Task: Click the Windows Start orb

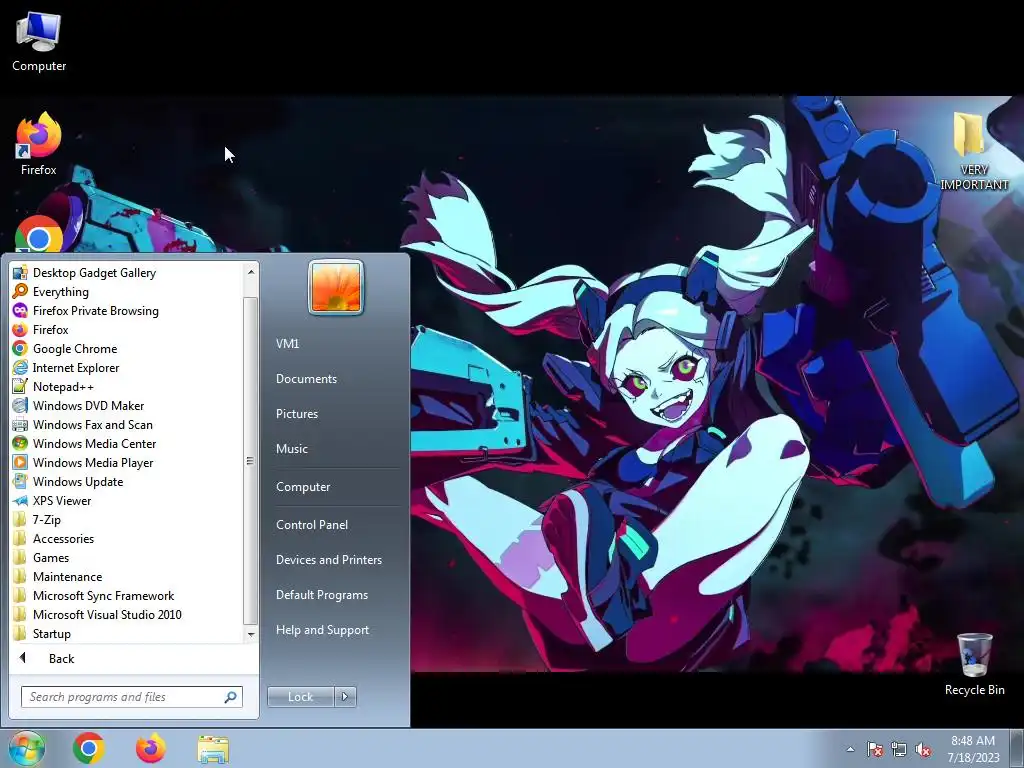Action: click(27, 748)
